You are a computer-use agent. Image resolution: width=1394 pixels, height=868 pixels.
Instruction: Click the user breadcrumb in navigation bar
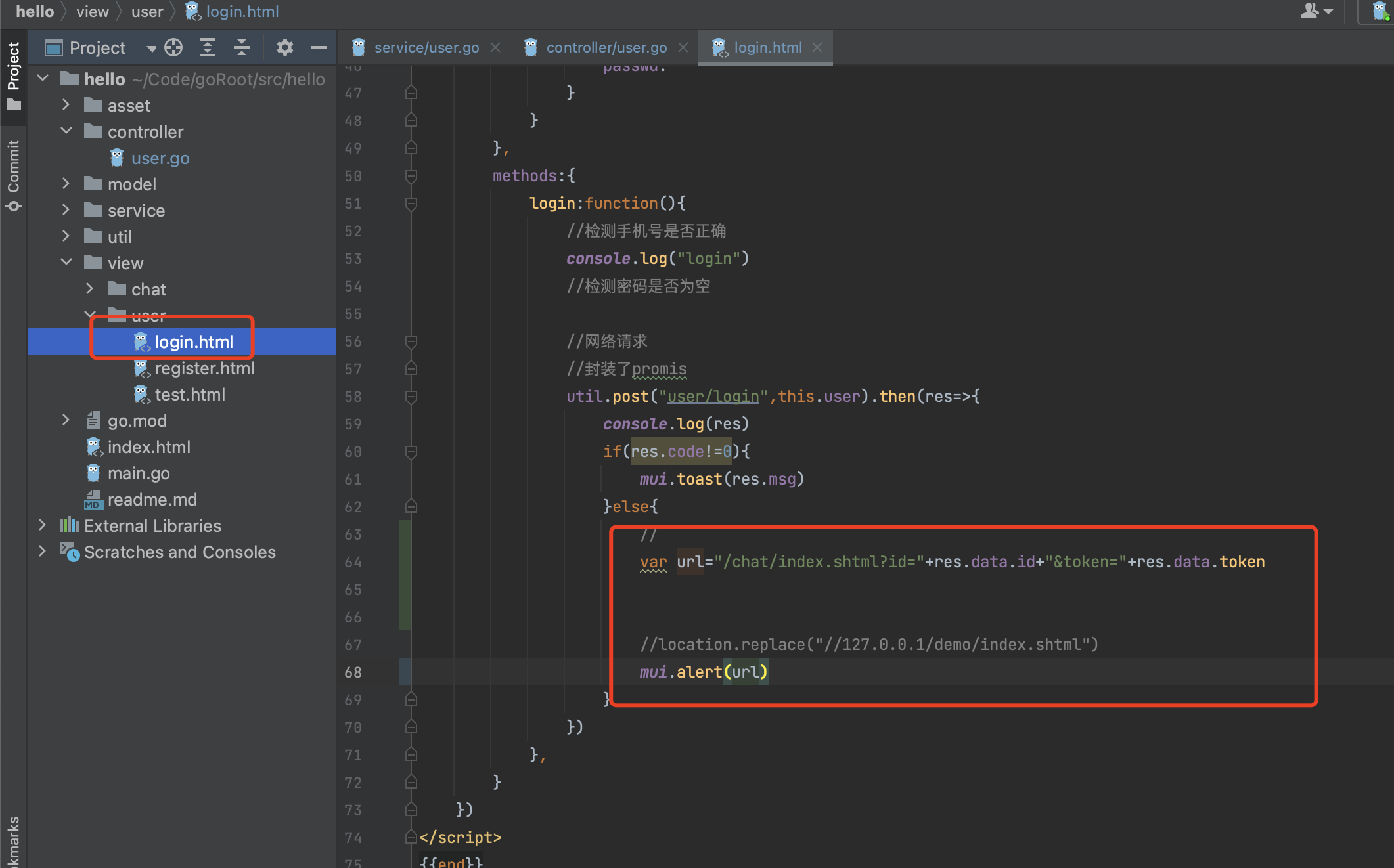[146, 11]
